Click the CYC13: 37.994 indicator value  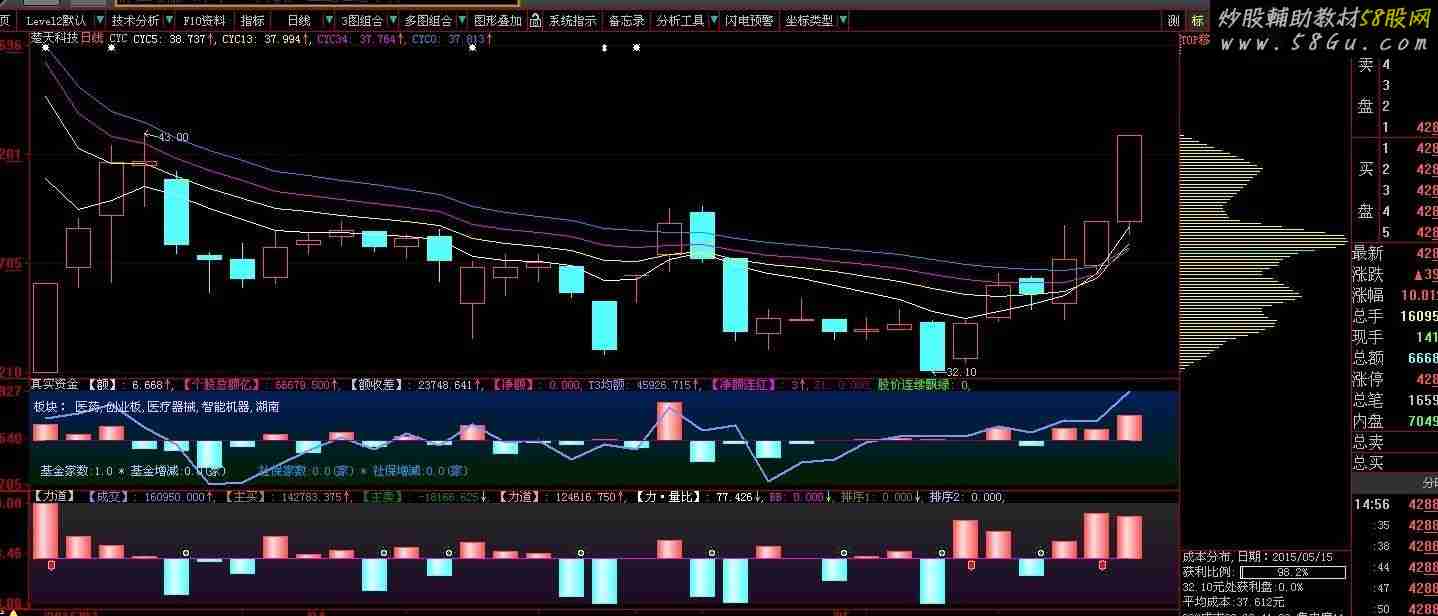[x=266, y=39]
